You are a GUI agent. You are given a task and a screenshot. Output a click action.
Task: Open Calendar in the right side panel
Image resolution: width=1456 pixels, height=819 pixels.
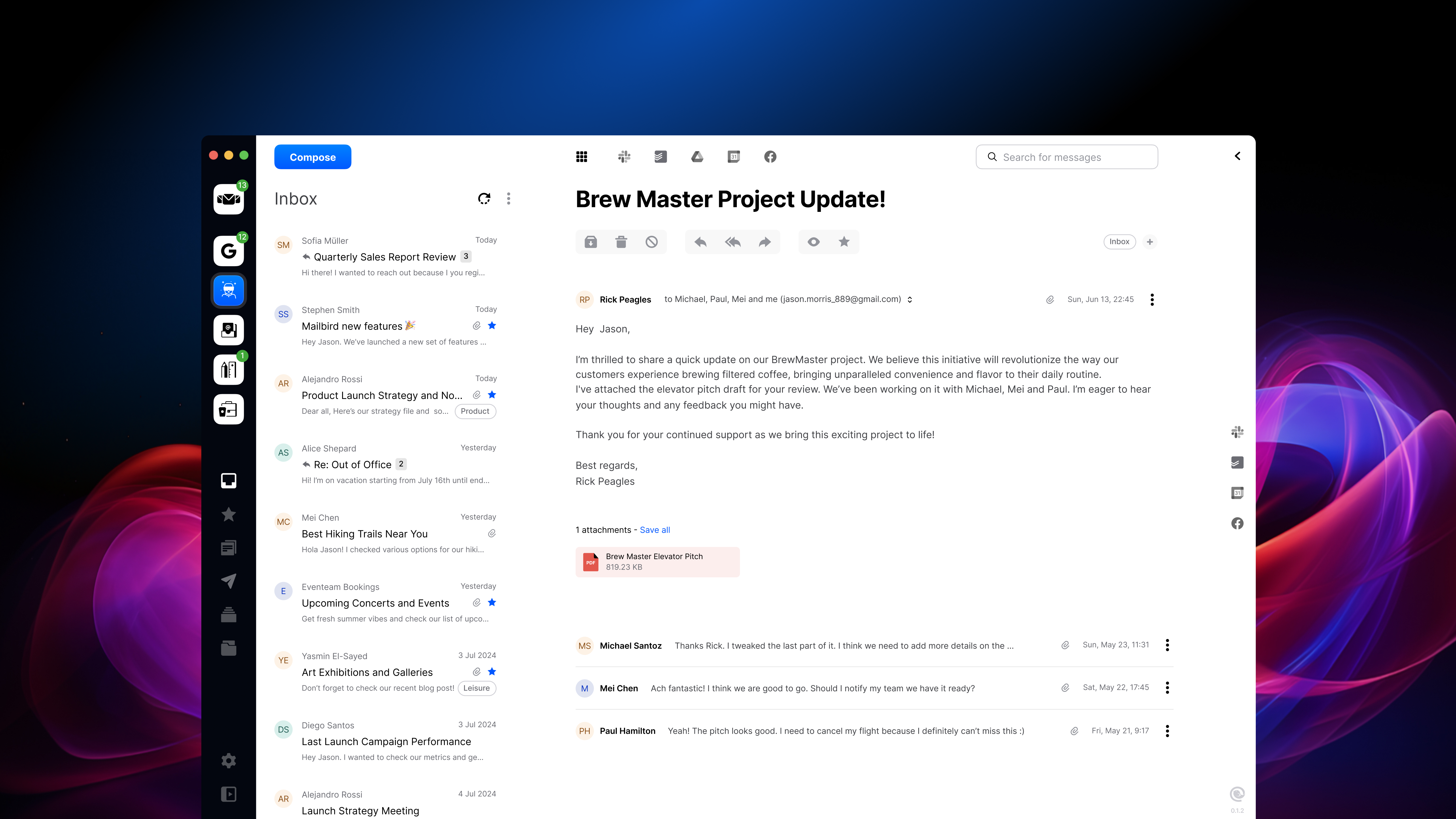1237,493
